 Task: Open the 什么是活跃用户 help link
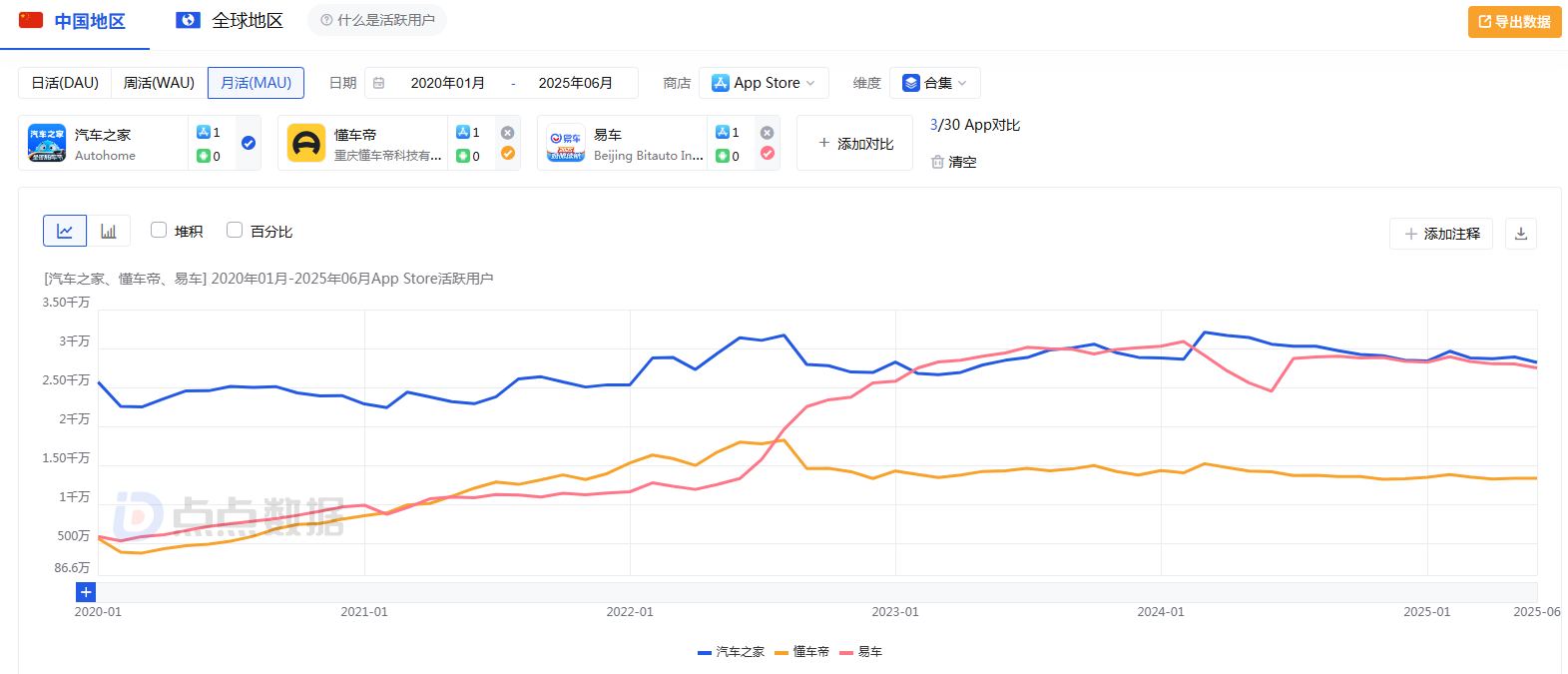tap(377, 20)
